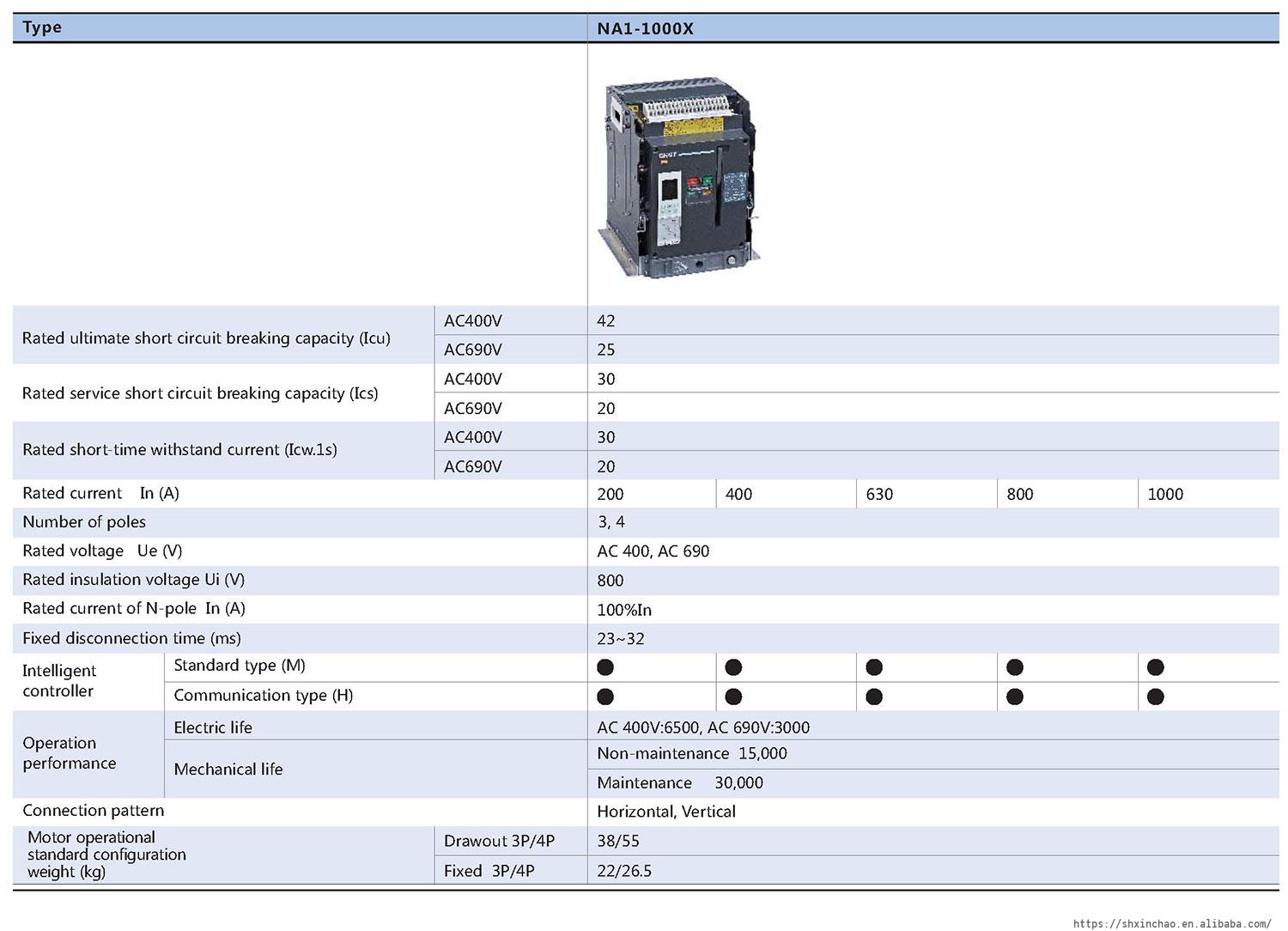Click the Electric life label
Image resolution: width=1288 pixels, height=931 pixels.
tap(213, 727)
